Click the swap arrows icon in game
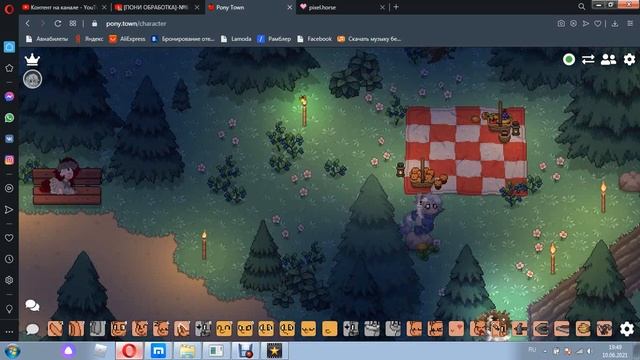This screenshot has height=360, width=640. click(x=588, y=60)
